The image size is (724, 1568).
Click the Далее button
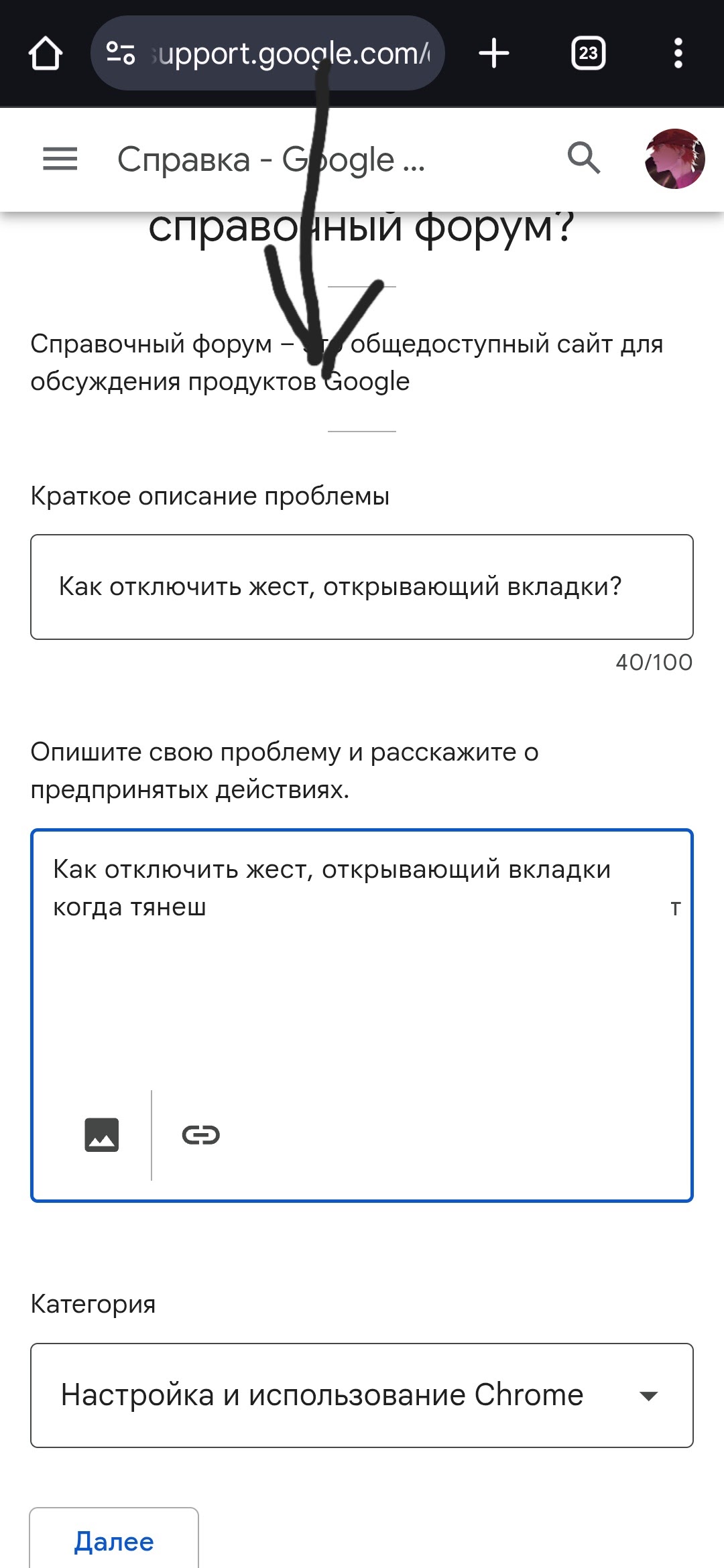(x=114, y=1540)
